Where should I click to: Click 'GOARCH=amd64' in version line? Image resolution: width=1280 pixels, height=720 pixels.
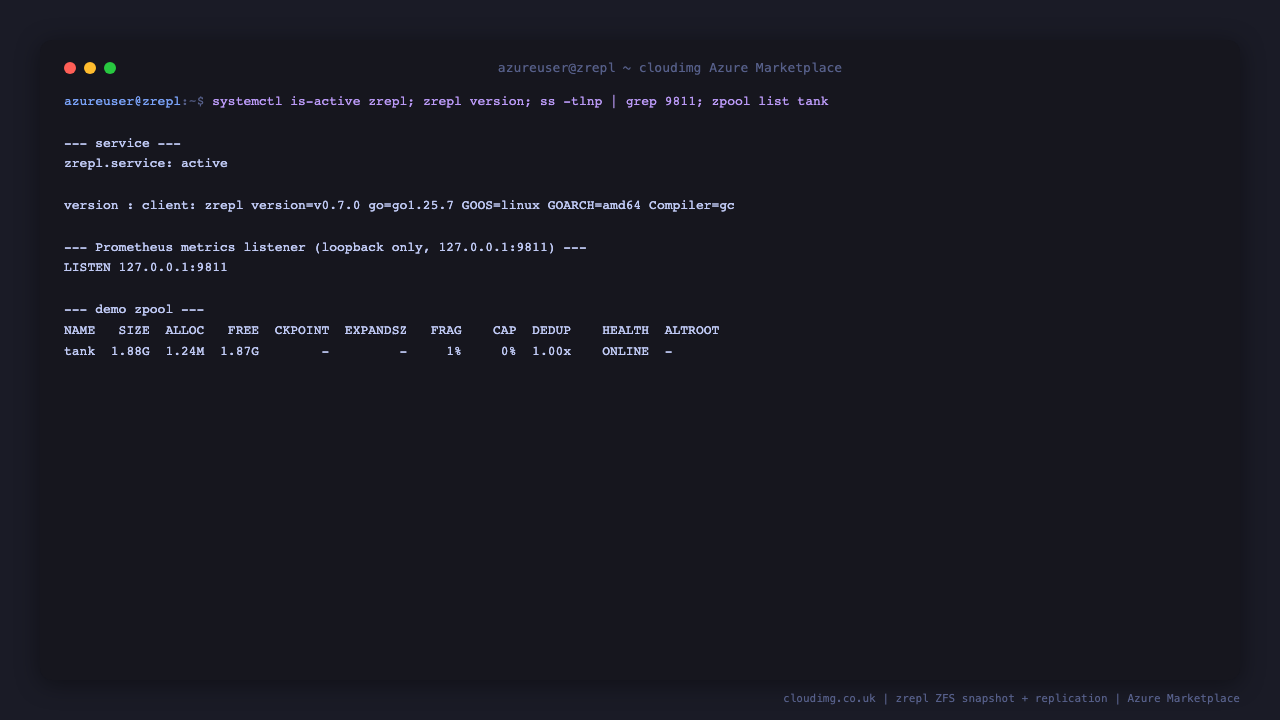coord(594,205)
